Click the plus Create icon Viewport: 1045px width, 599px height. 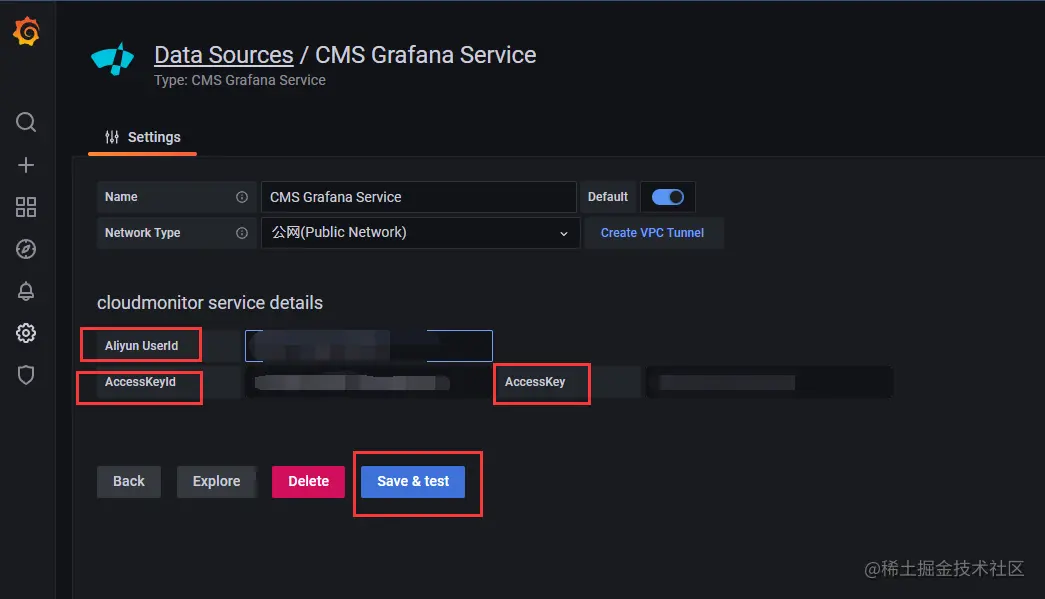[x=26, y=165]
